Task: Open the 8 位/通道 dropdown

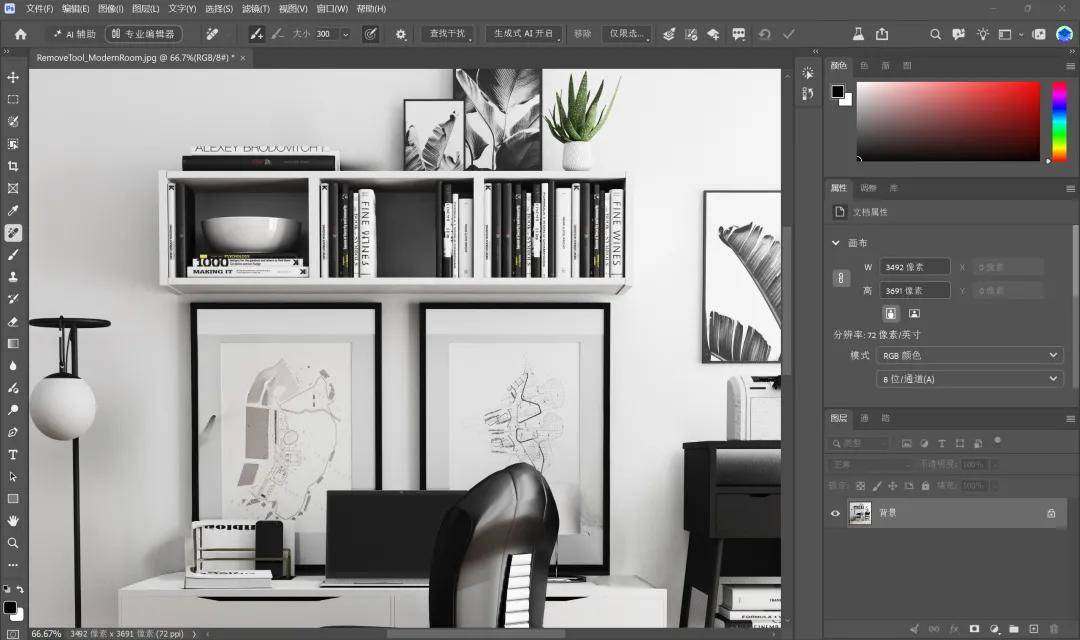Action: coord(969,379)
